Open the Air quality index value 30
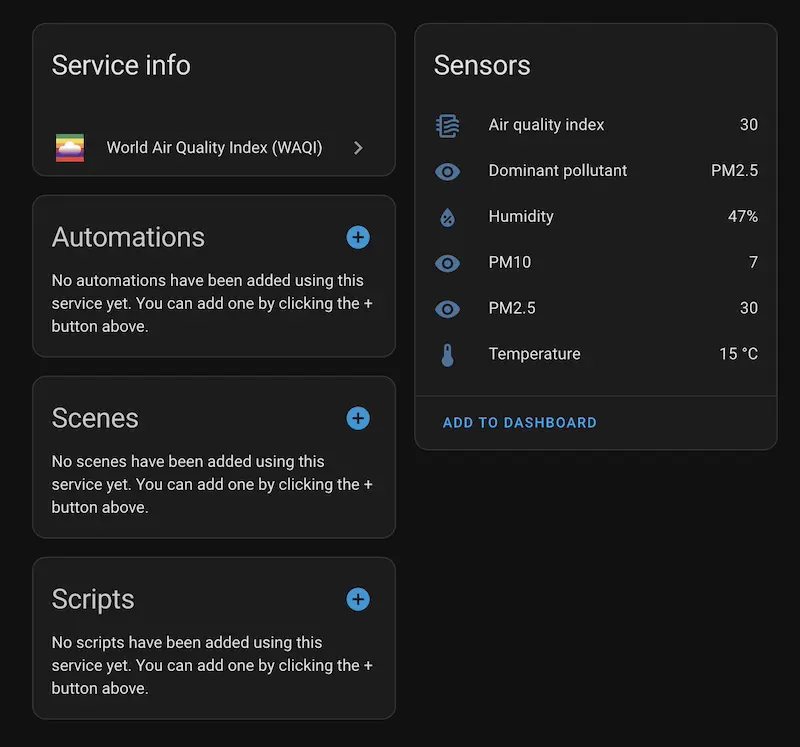 click(748, 125)
